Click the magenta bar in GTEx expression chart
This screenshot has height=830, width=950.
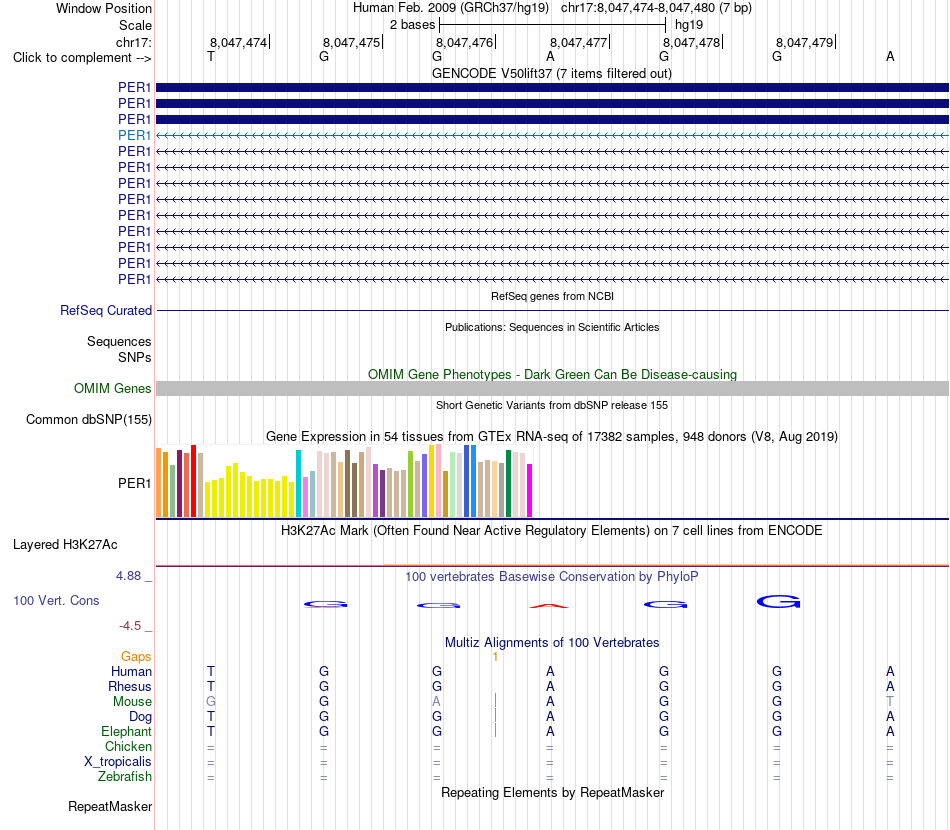click(x=529, y=490)
